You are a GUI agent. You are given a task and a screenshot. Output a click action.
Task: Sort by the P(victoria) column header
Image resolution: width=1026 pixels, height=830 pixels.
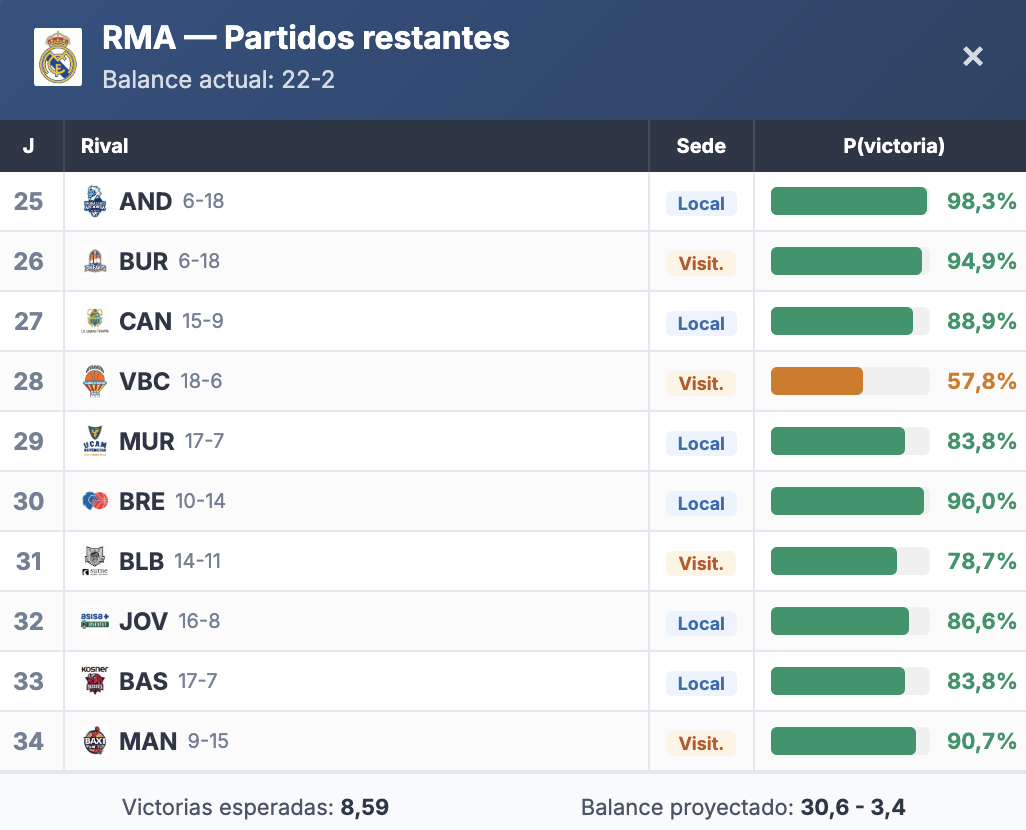pos(894,146)
